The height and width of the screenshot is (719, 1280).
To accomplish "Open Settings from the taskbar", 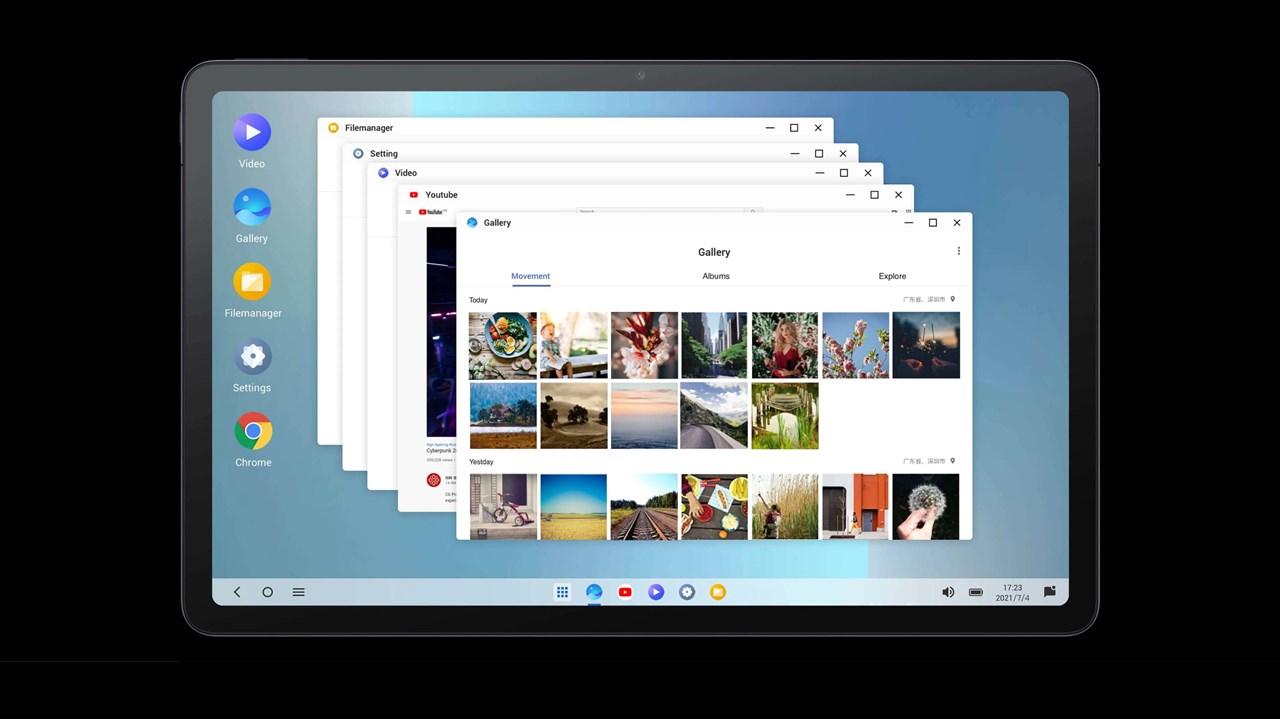I will point(687,592).
